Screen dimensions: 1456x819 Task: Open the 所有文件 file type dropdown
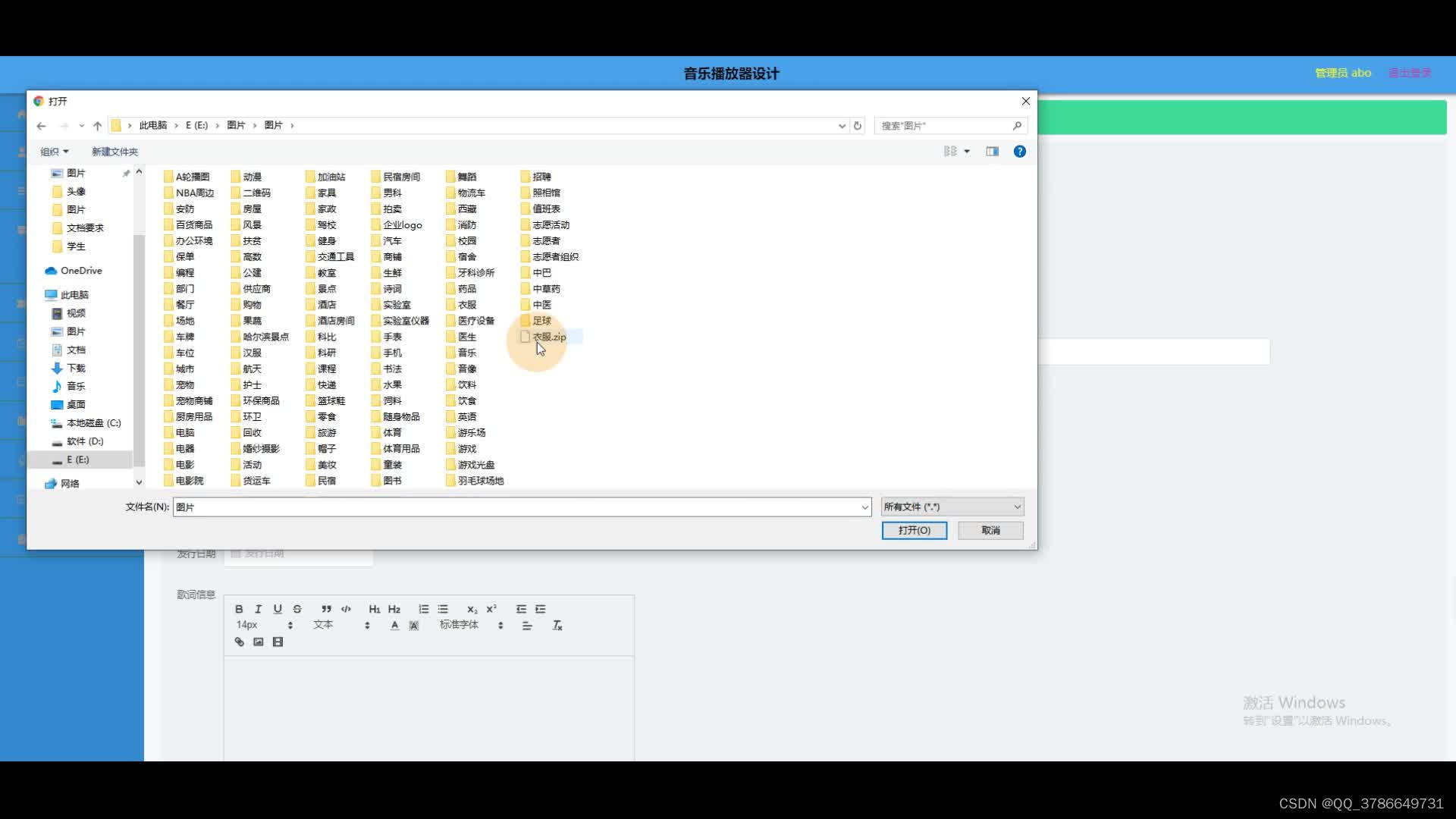coord(952,507)
